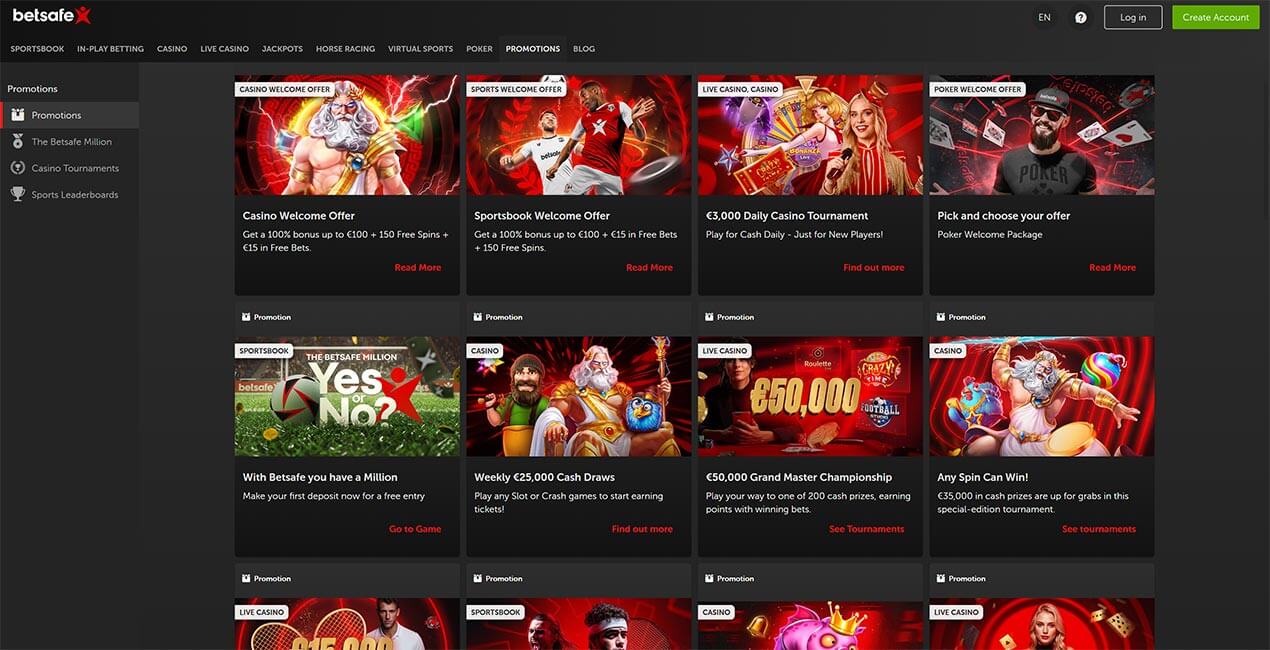The height and width of the screenshot is (650, 1270).
Task: Click the CASINO WELCOME OFFER tag
Action: (x=285, y=89)
